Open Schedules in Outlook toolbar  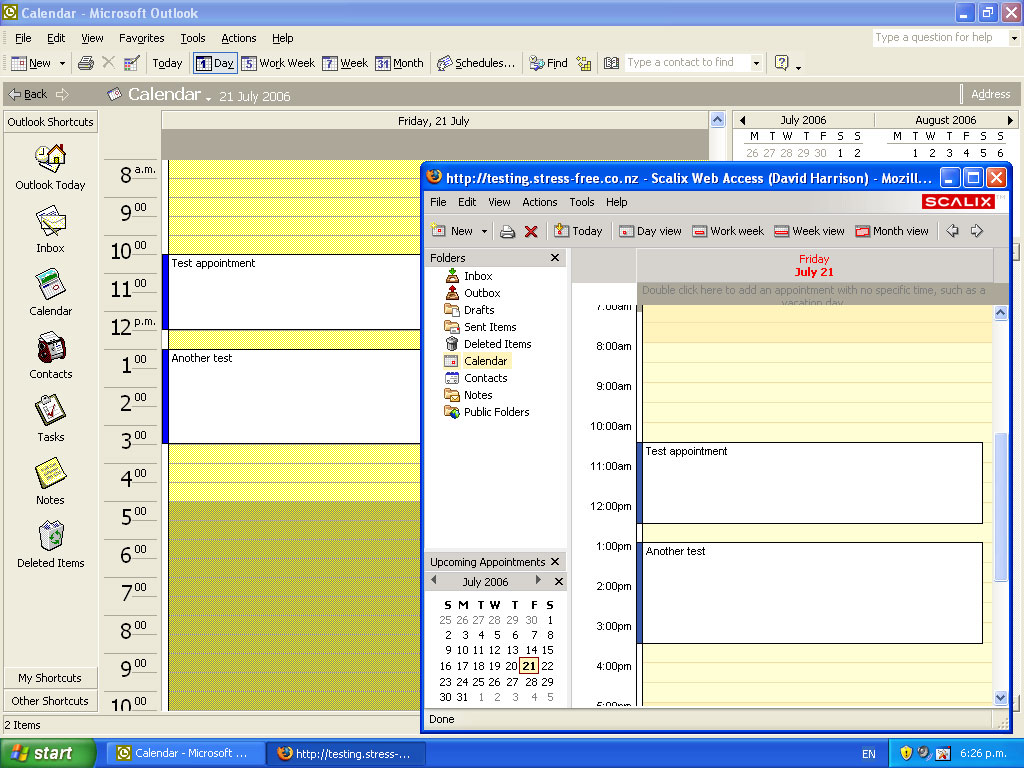tap(476, 63)
